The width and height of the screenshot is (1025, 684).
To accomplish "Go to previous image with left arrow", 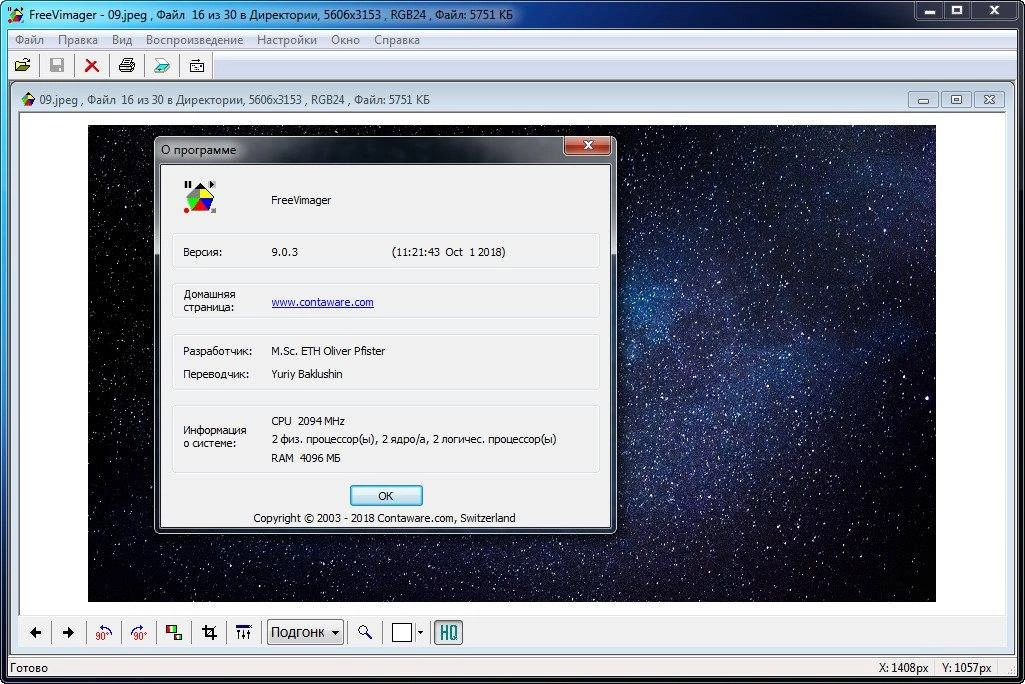I will click(35, 632).
